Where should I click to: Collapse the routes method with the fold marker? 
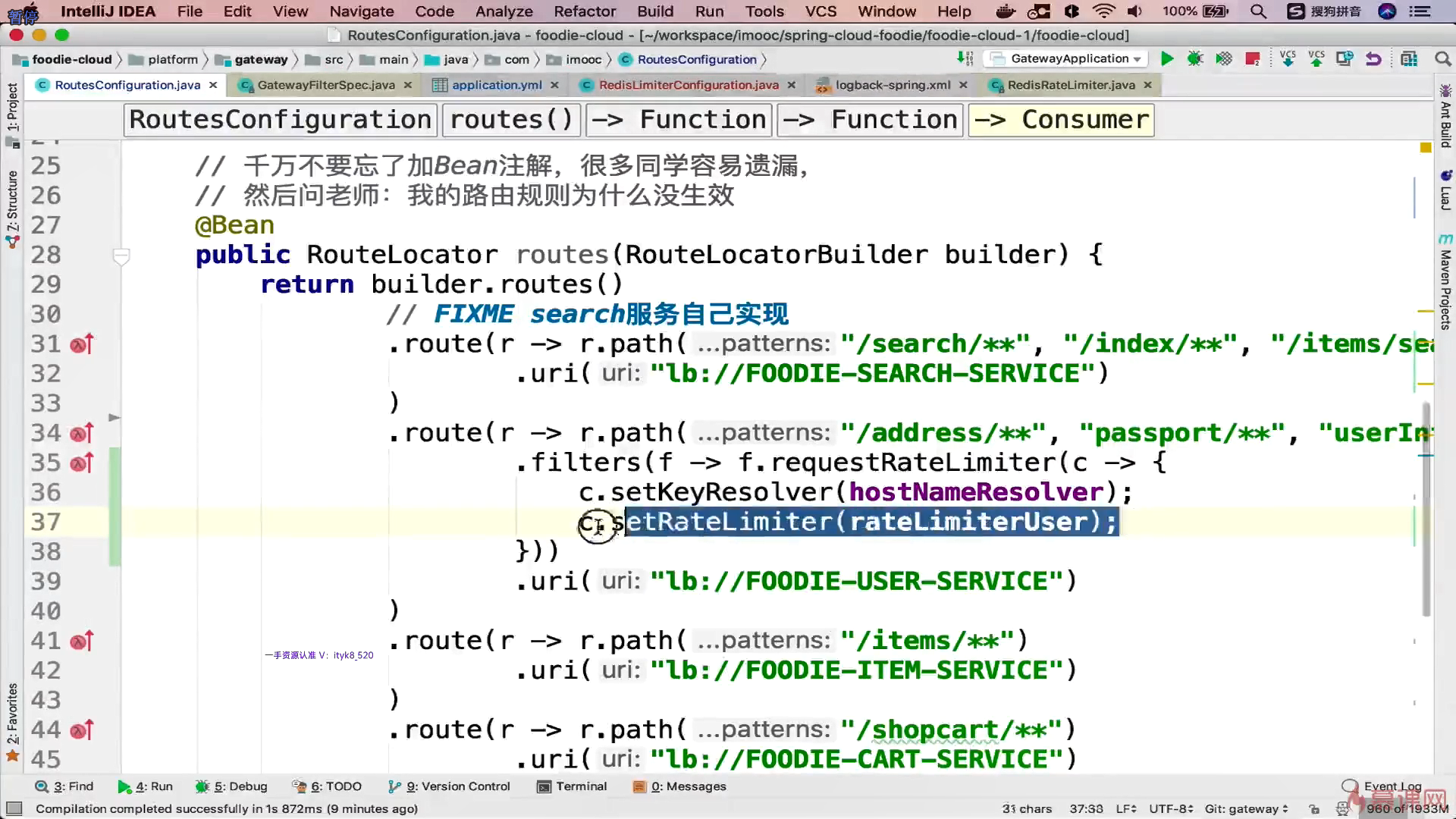(121, 256)
